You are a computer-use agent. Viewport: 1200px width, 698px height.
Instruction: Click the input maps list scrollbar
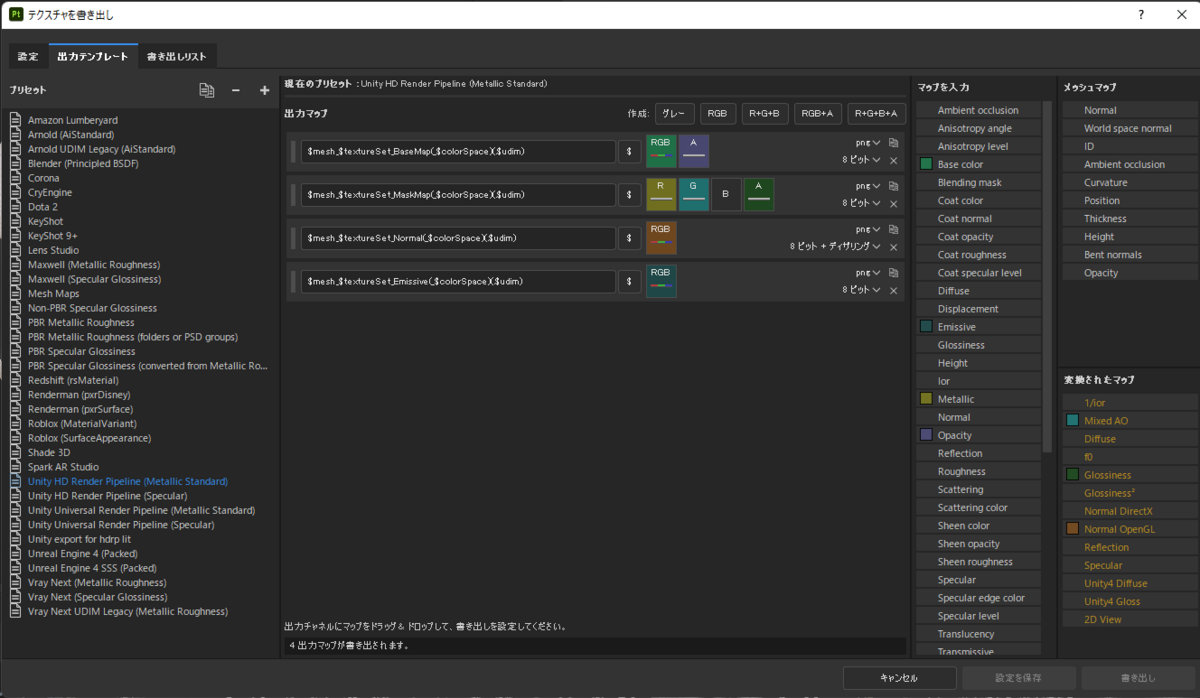click(x=1047, y=277)
